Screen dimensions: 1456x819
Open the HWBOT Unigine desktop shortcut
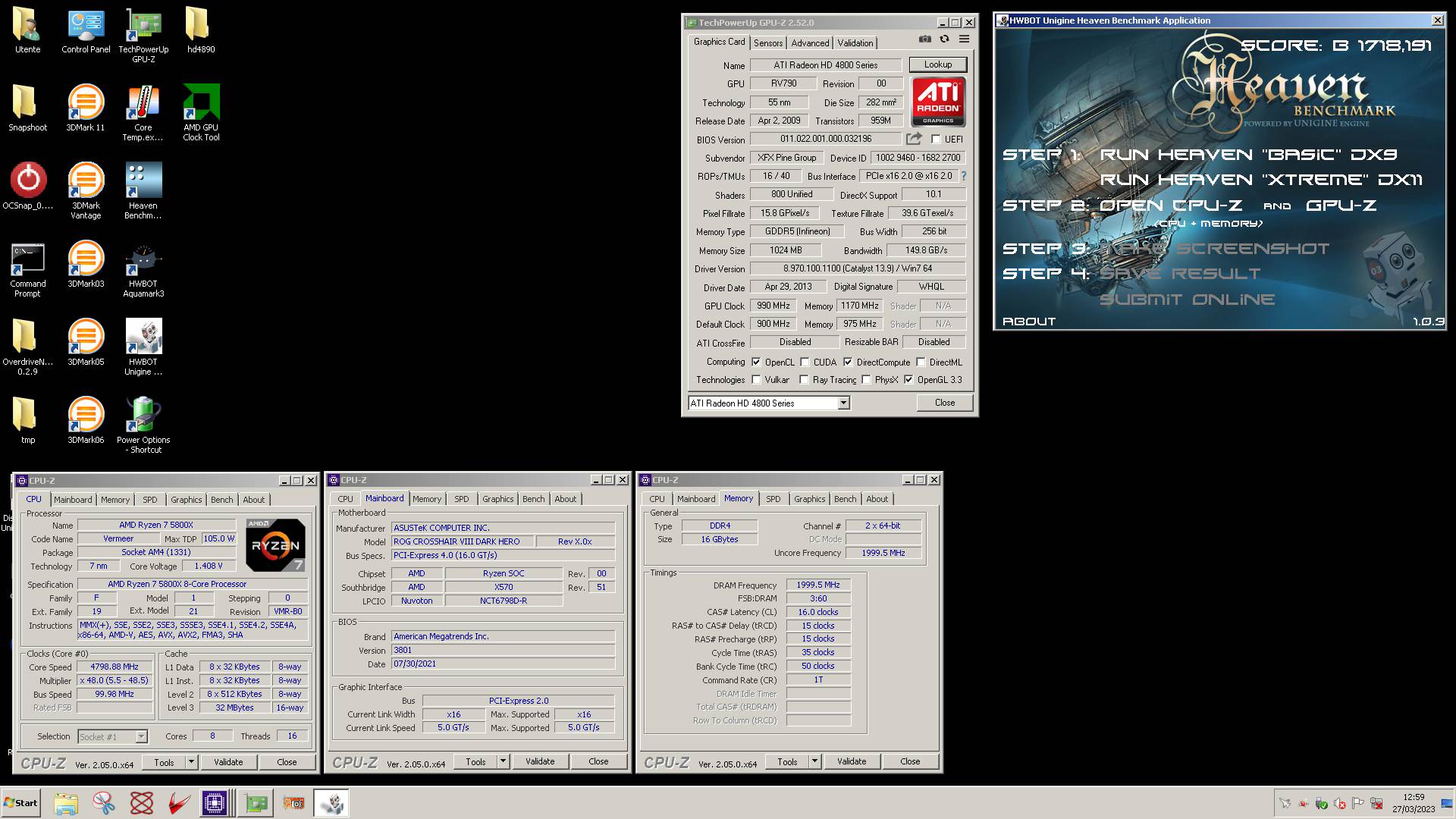(x=143, y=347)
